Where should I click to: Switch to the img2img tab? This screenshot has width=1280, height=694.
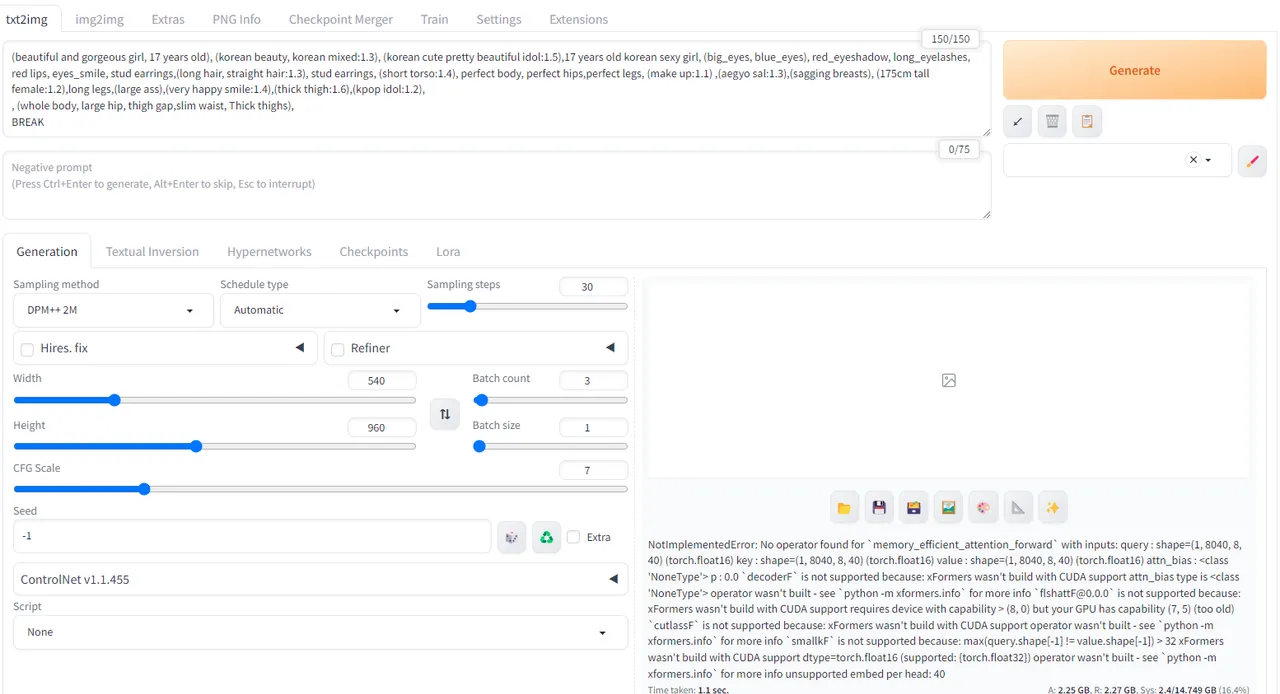[x=100, y=19]
